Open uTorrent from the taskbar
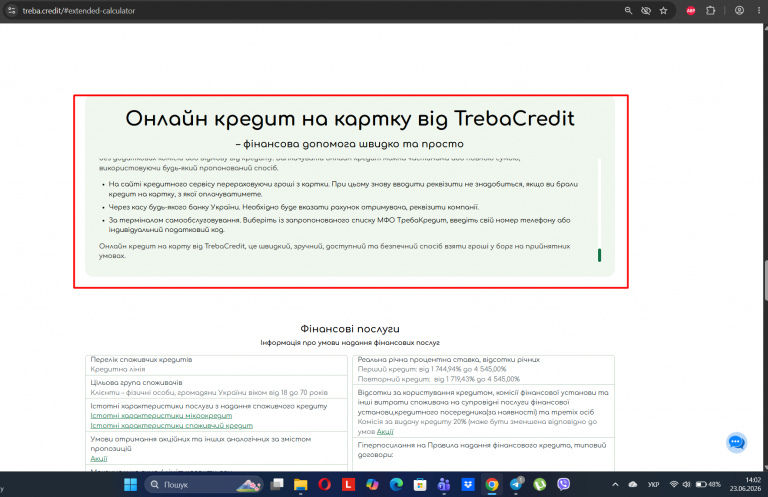The width and height of the screenshot is (768, 497). [x=540, y=484]
